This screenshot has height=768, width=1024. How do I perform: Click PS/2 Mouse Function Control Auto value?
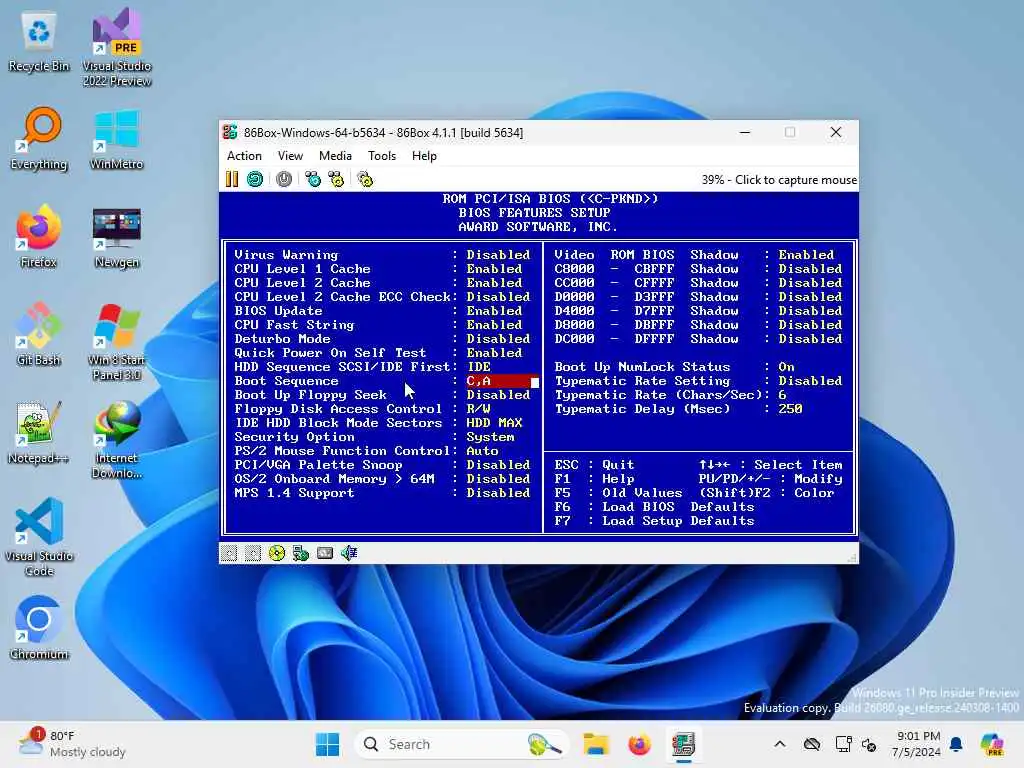pyautogui.click(x=483, y=451)
